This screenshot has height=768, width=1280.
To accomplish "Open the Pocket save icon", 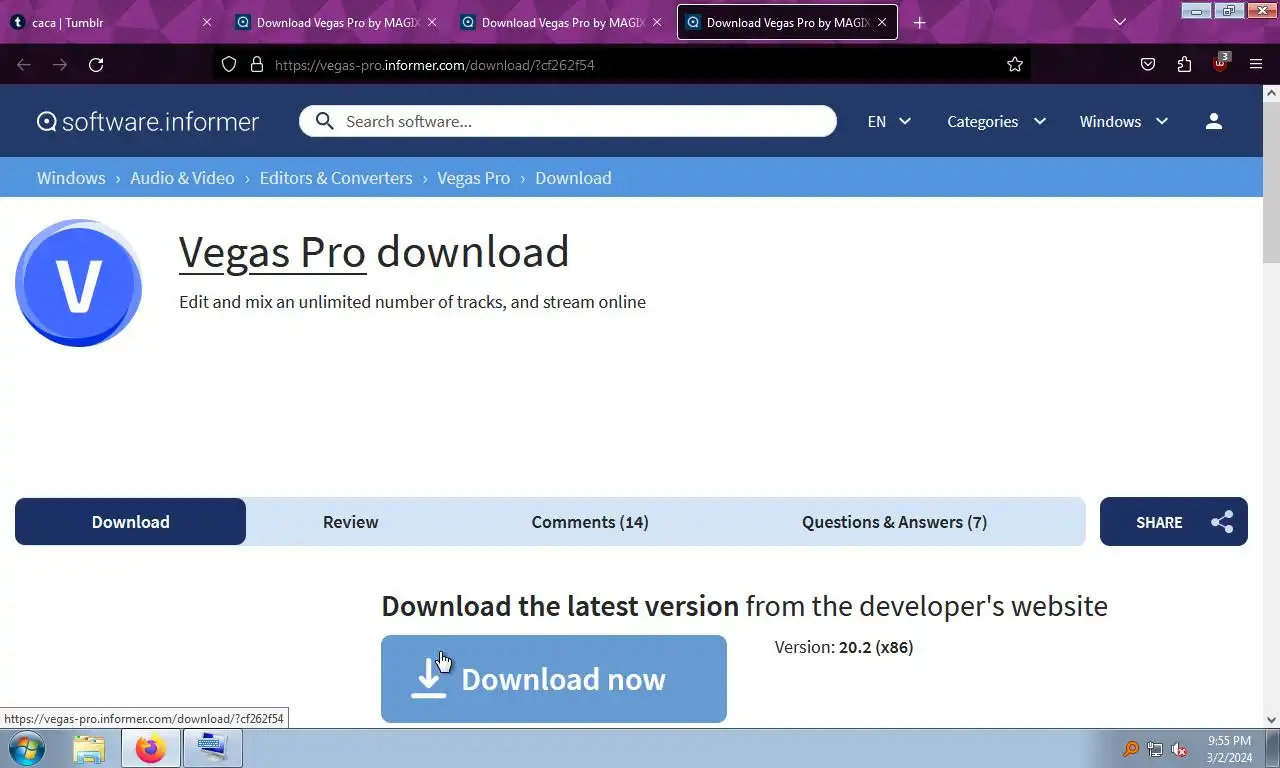I will [x=1148, y=65].
